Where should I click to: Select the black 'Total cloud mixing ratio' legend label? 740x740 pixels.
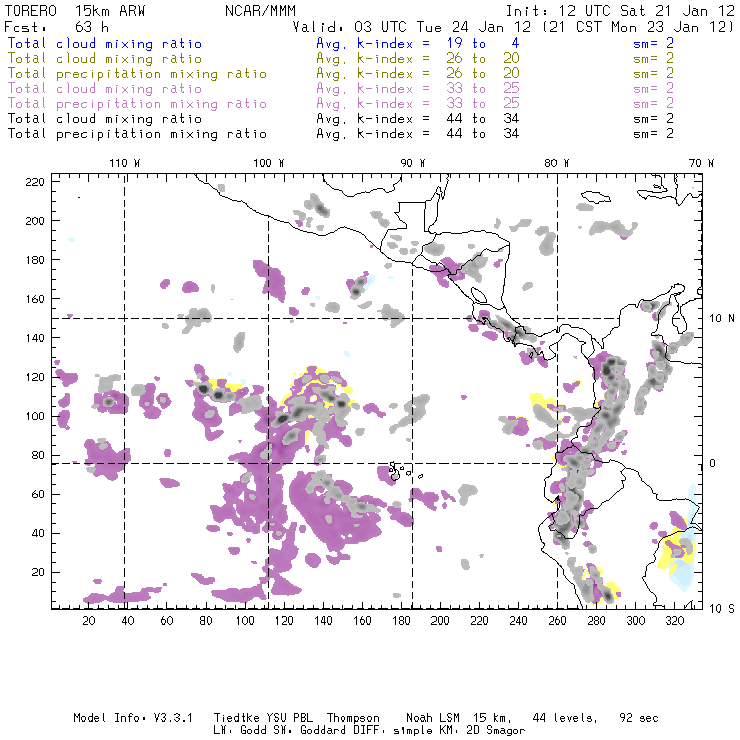point(105,118)
